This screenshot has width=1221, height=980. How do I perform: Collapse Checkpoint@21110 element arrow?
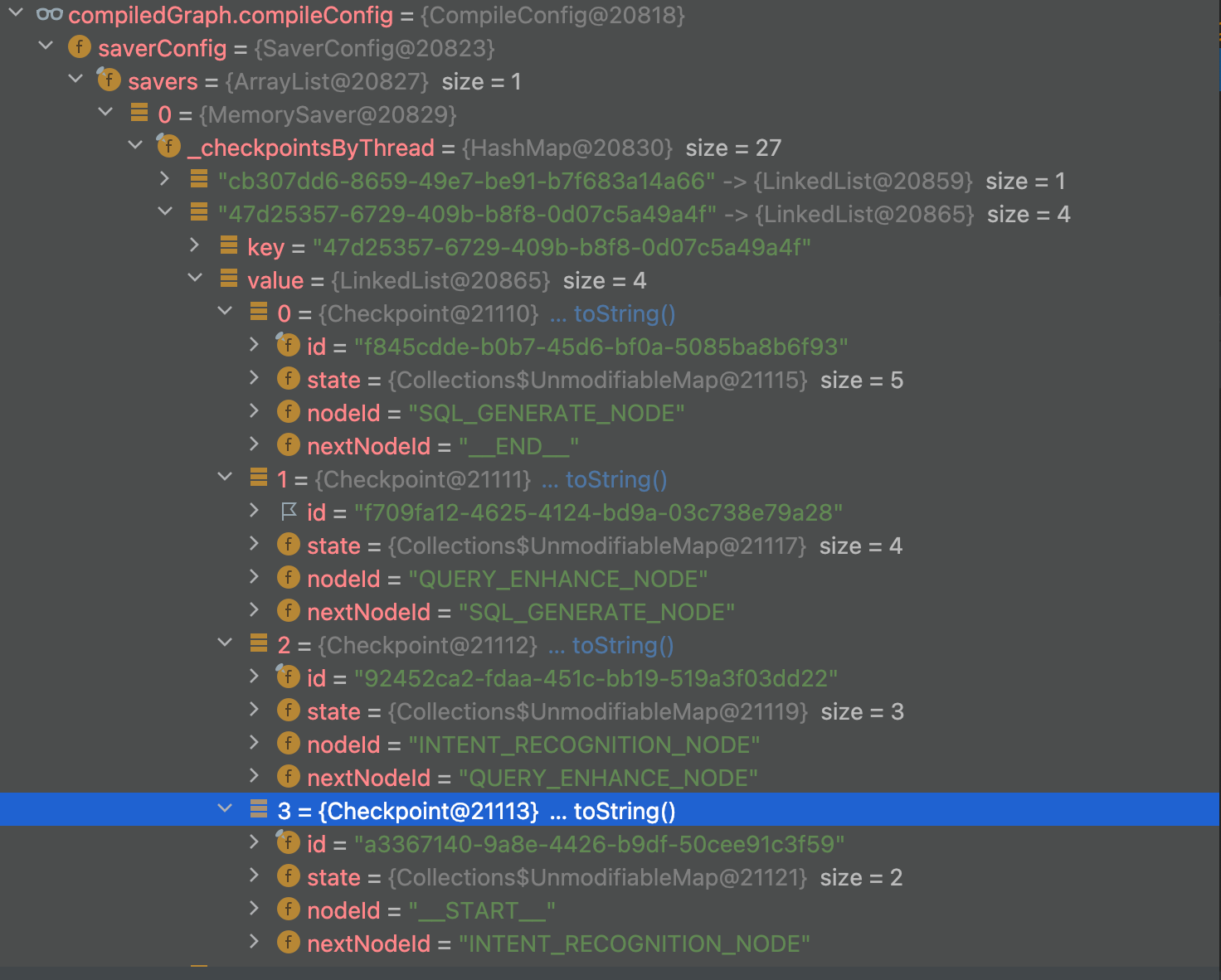[225, 311]
